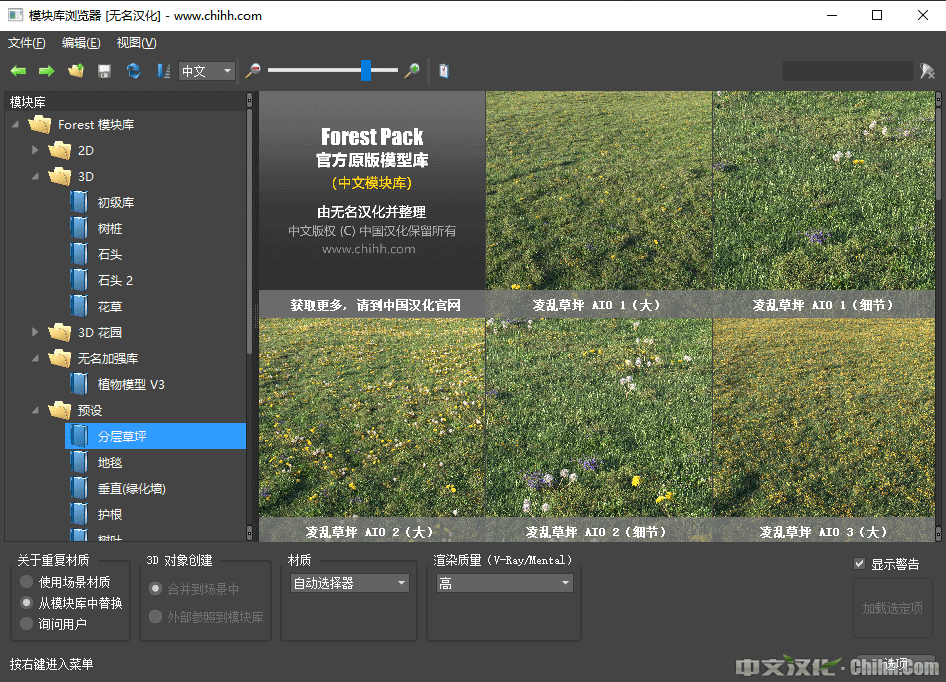Click the zoom out magnifier icon

253,71
